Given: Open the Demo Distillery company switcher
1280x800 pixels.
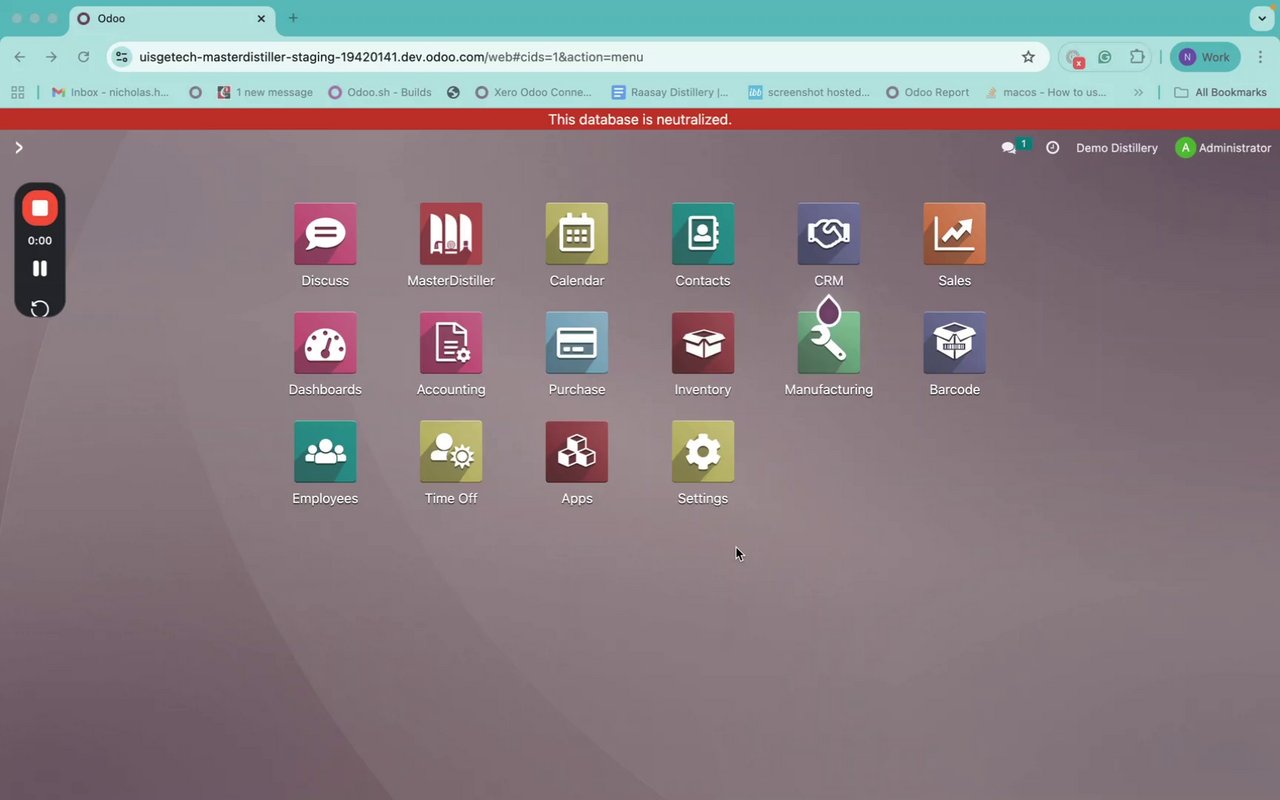Looking at the screenshot, I should [x=1117, y=148].
